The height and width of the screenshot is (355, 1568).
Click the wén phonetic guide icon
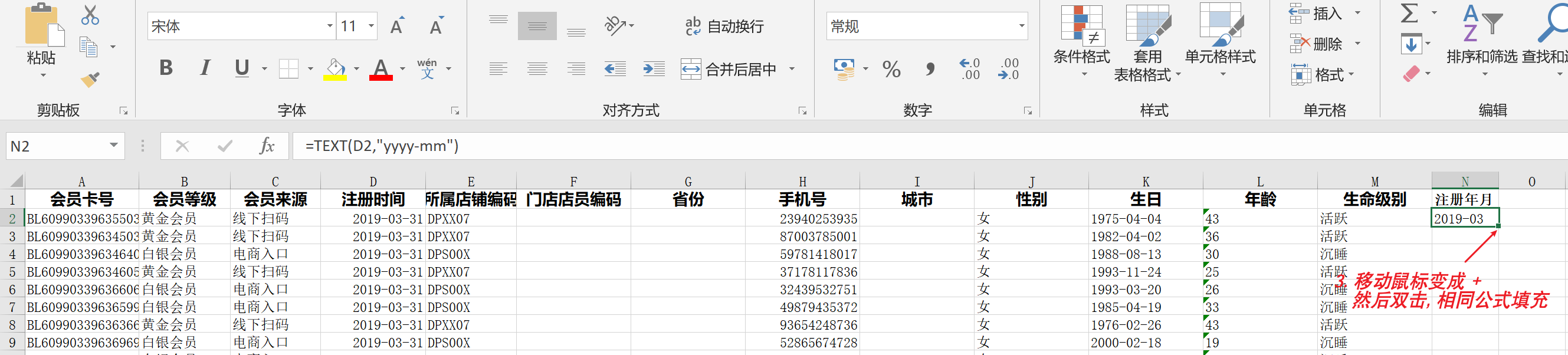click(x=427, y=69)
